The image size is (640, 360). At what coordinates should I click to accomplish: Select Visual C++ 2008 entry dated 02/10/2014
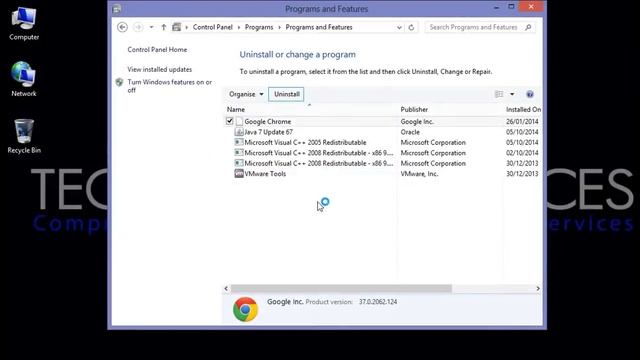pyautogui.click(x=318, y=153)
